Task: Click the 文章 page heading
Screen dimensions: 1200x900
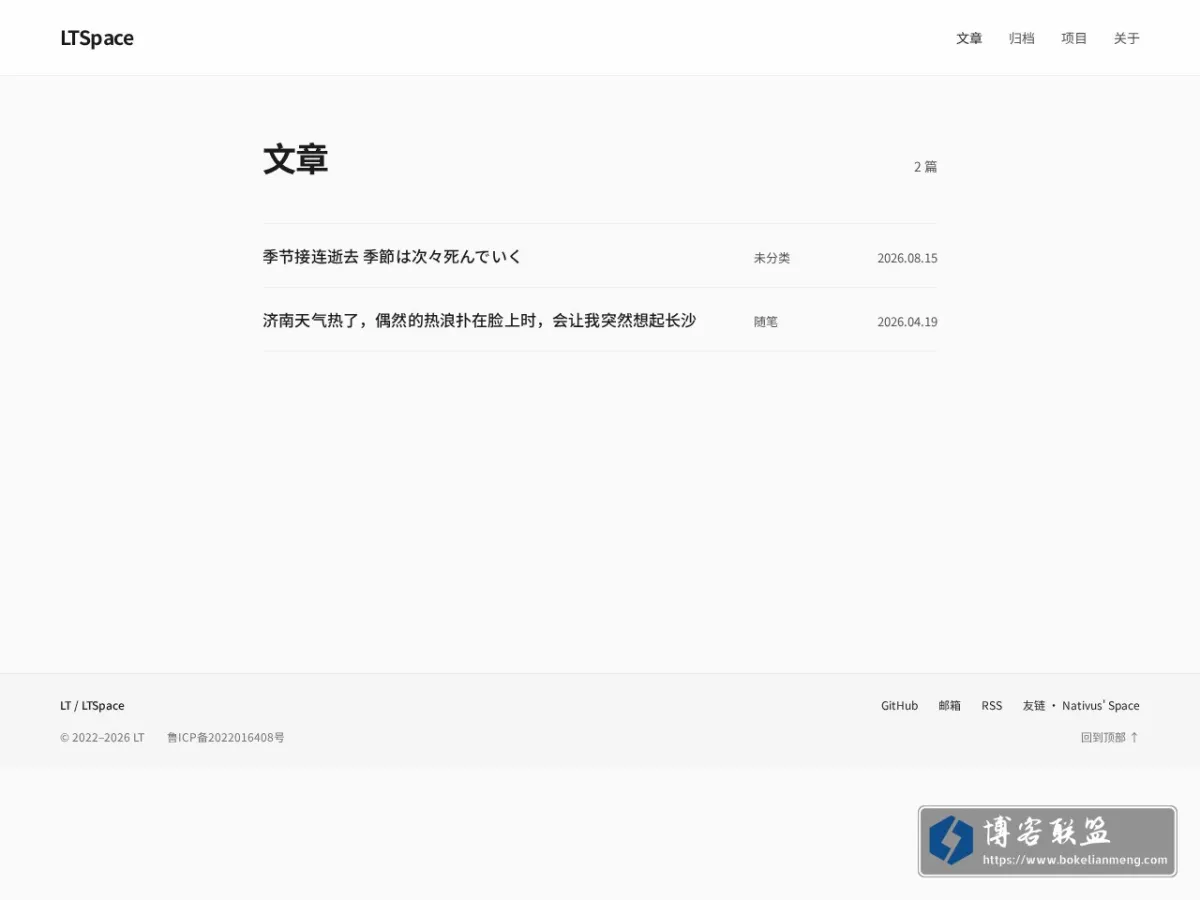Action: (x=295, y=159)
